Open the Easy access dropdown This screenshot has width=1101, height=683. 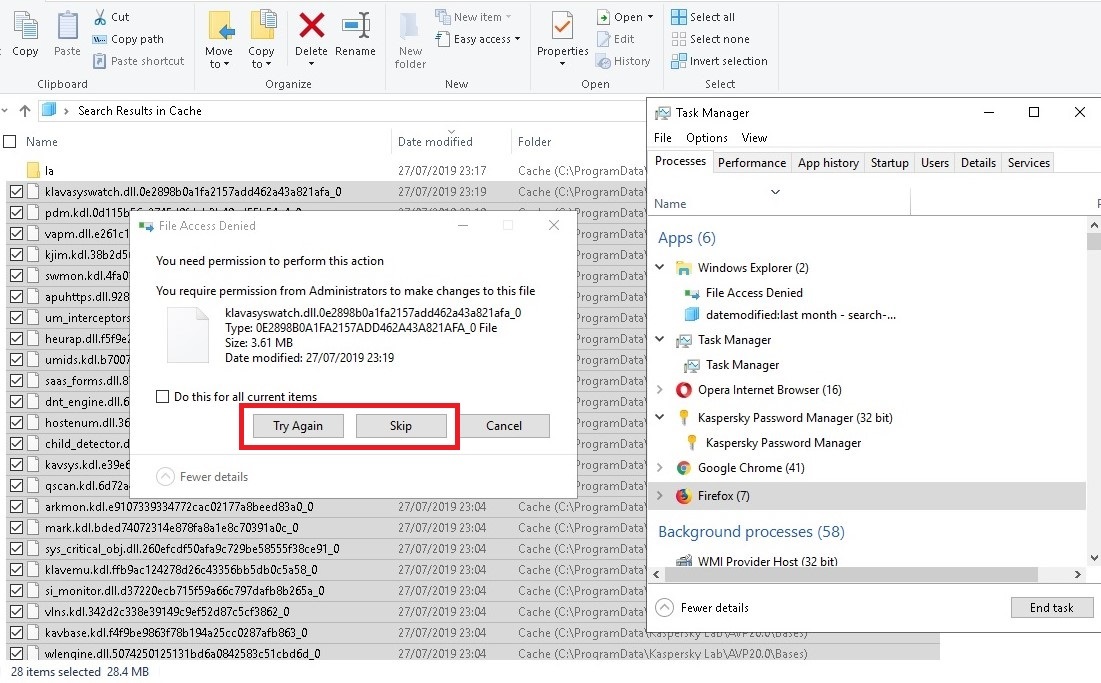pos(479,39)
